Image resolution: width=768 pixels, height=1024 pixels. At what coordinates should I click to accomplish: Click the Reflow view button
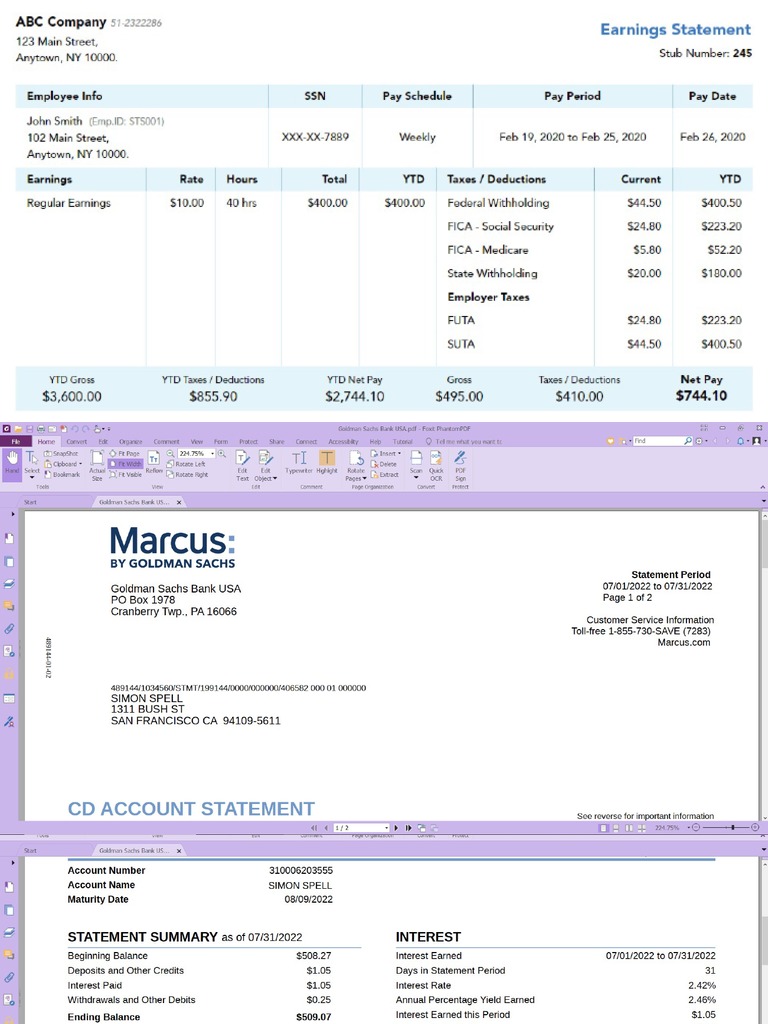(153, 462)
